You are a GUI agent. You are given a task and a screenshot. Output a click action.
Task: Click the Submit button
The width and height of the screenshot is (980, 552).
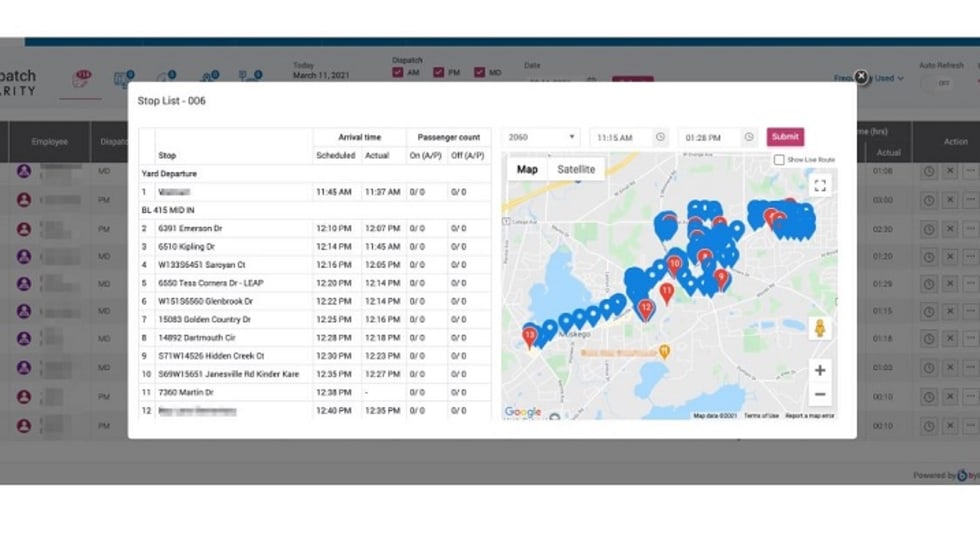tap(785, 137)
